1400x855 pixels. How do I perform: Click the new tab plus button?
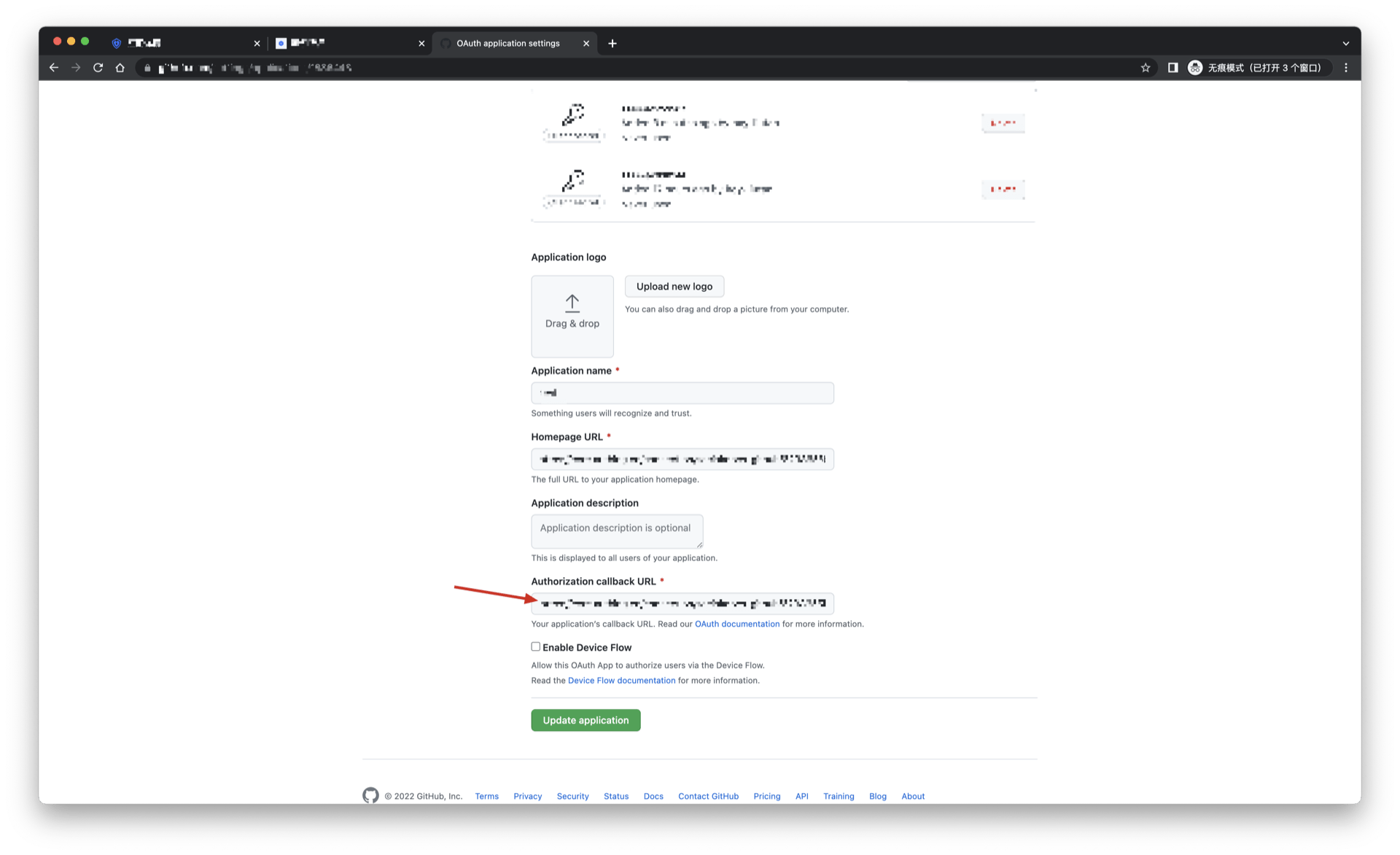(x=612, y=43)
